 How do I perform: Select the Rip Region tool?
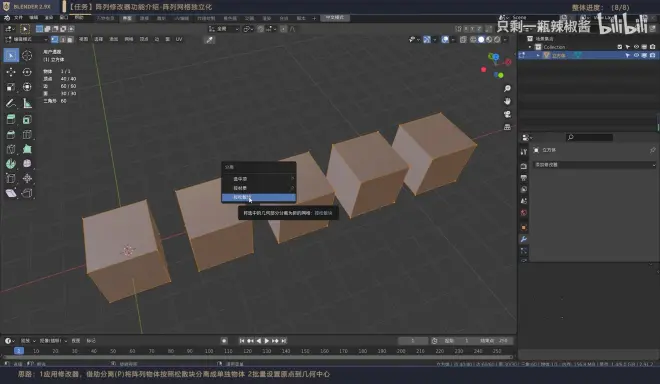tap(27, 193)
